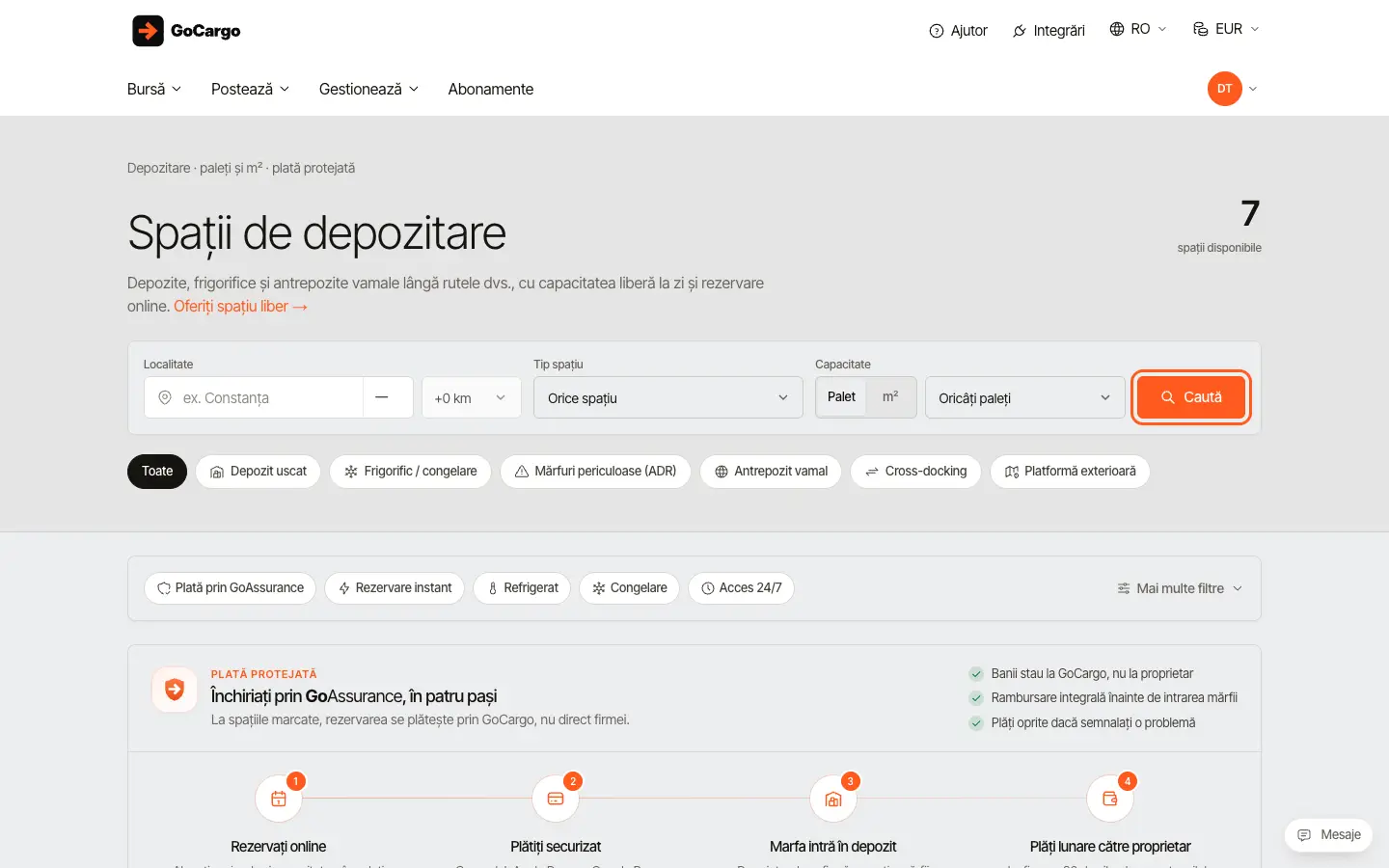Image resolution: width=1389 pixels, height=868 pixels.
Task: Click step 4 wallet icon
Action: (x=1110, y=799)
